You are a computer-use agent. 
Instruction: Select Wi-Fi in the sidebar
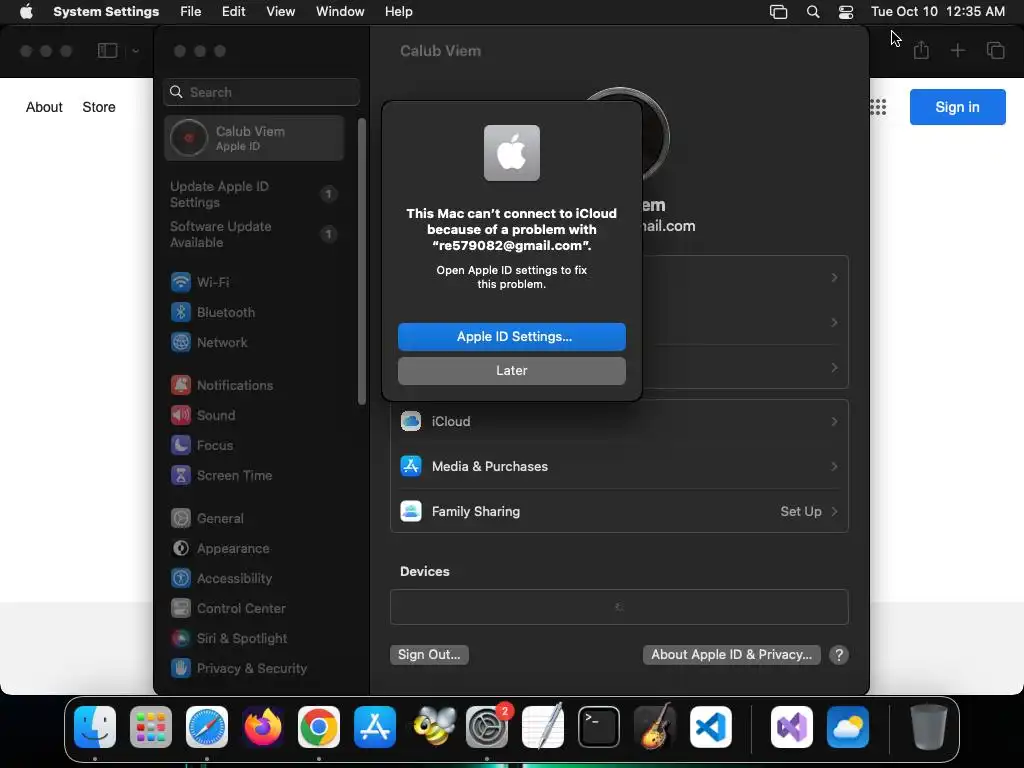(253, 282)
